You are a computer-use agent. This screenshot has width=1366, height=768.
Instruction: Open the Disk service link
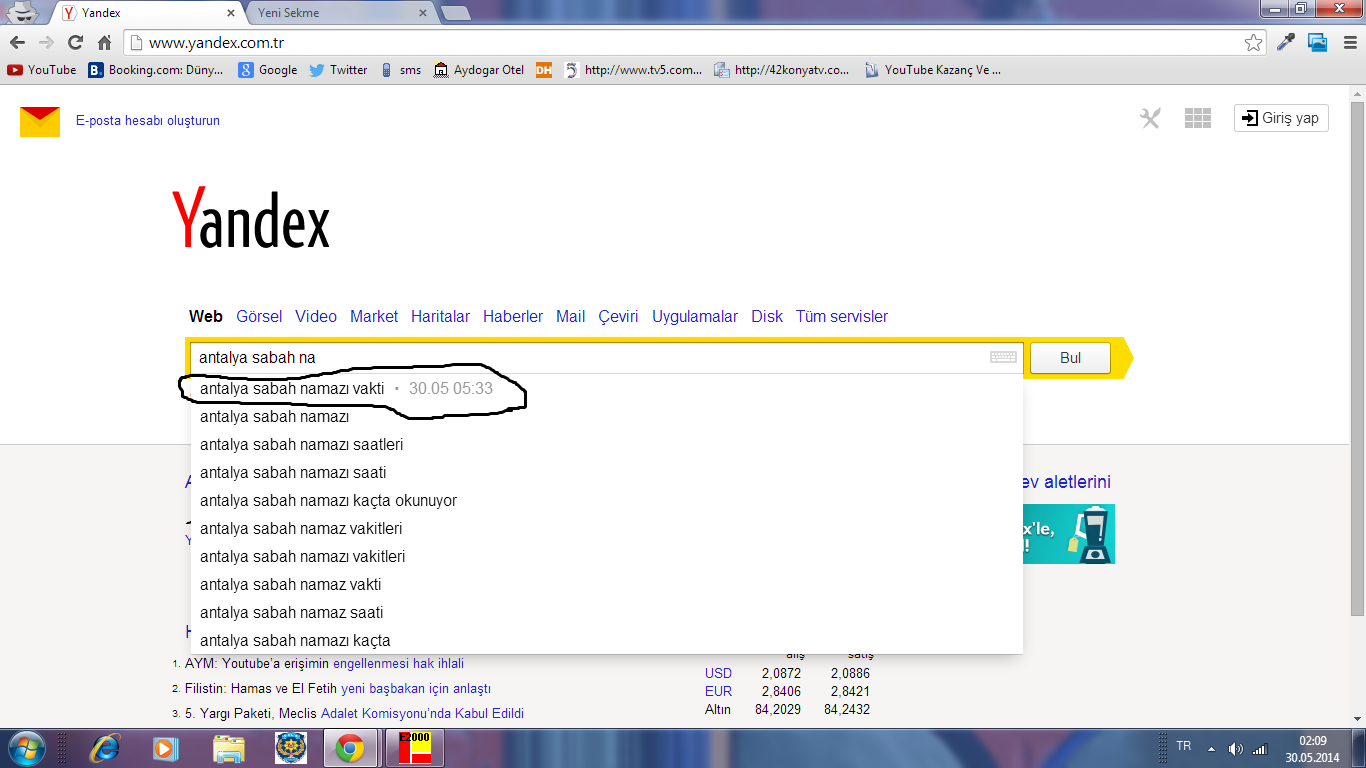(767, 316)
